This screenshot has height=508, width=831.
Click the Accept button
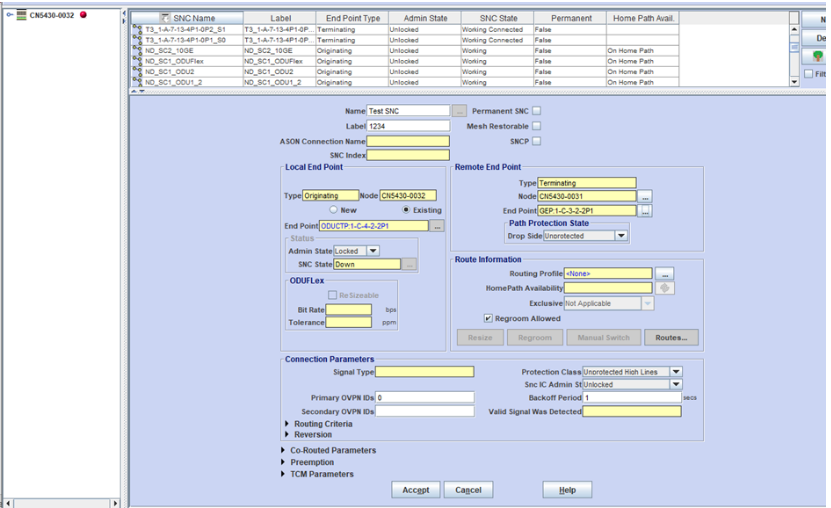click(x=416, y=490)
